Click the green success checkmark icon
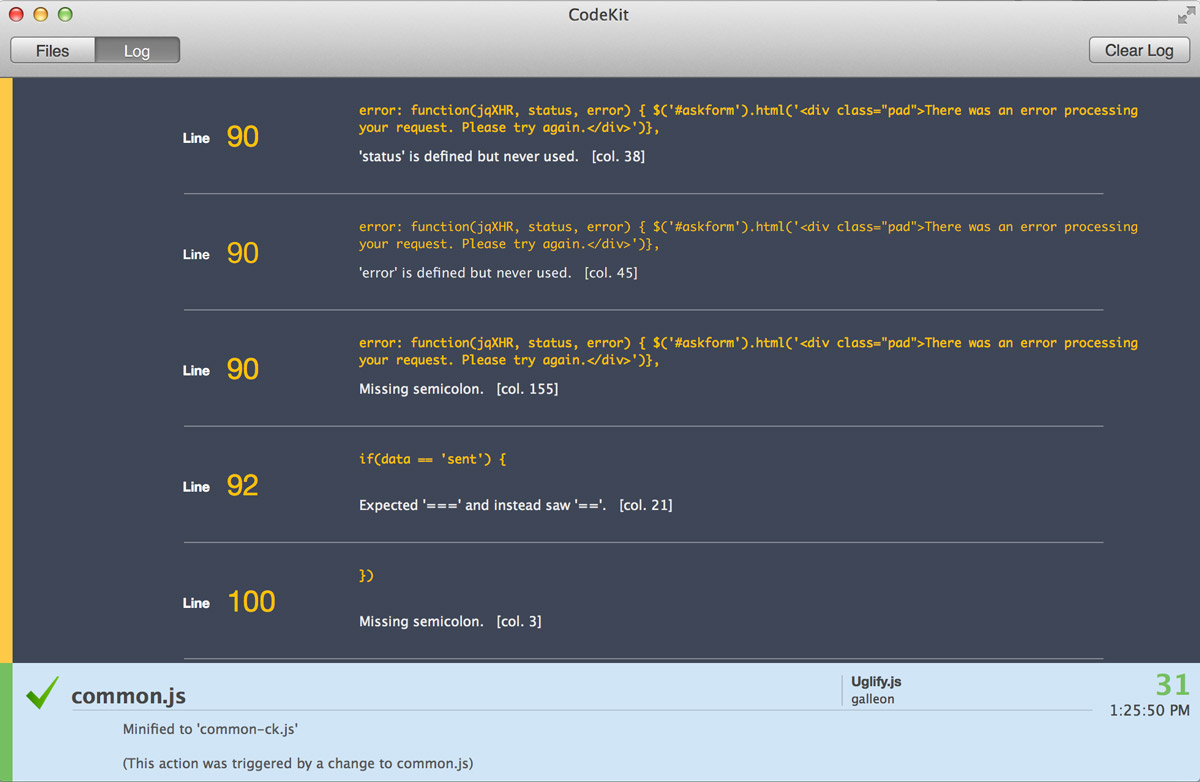Viewport: 1200px width, 782px height. click(x=41, y=690)
